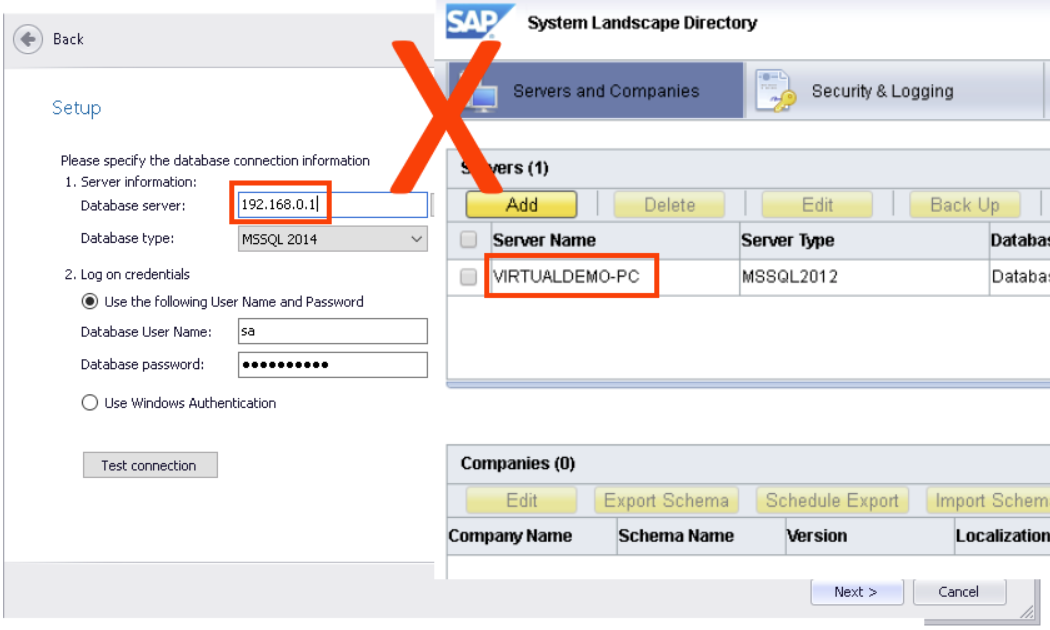Tick the select-all checkbox in Server Name header
This screenshot has width=1050, height=630.
tap(469, 240)
